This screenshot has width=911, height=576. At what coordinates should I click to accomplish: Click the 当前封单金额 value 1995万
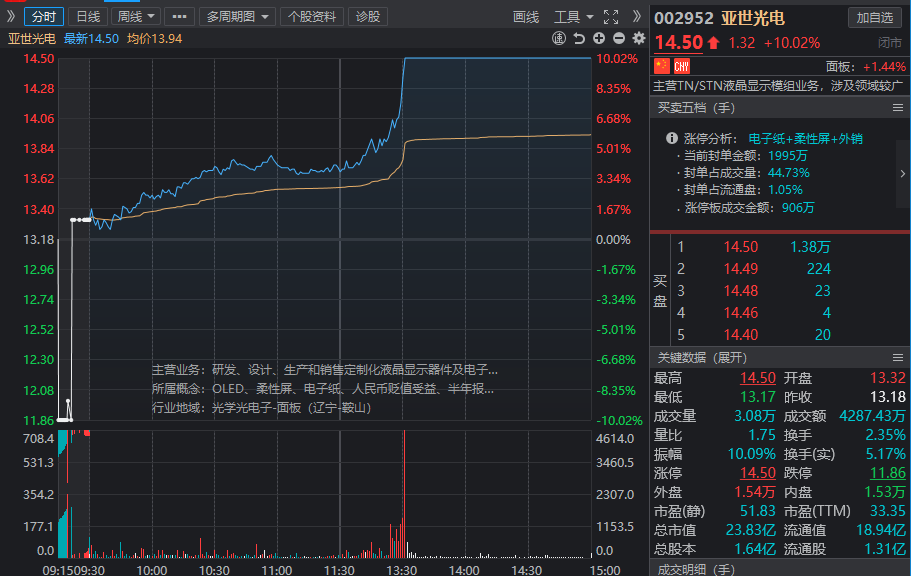[x=788, y=156]
